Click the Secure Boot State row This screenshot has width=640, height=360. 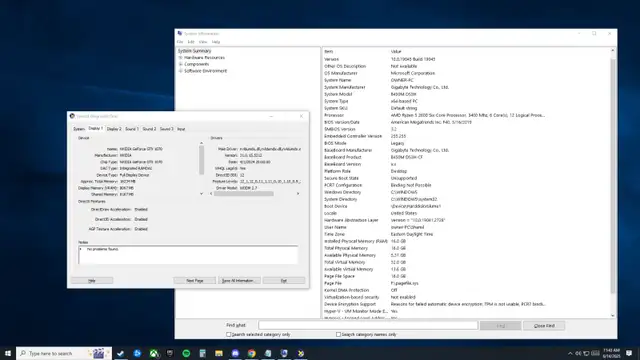[466, 178]
